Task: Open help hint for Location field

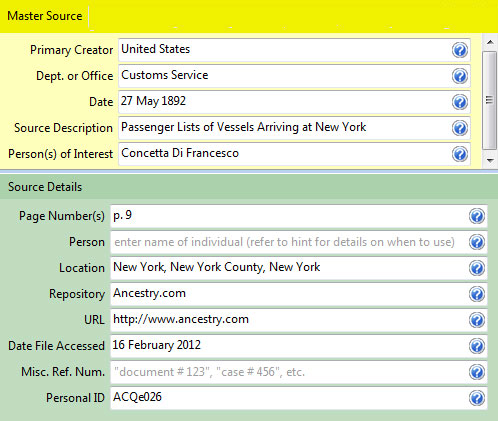Action: [477, 268]
